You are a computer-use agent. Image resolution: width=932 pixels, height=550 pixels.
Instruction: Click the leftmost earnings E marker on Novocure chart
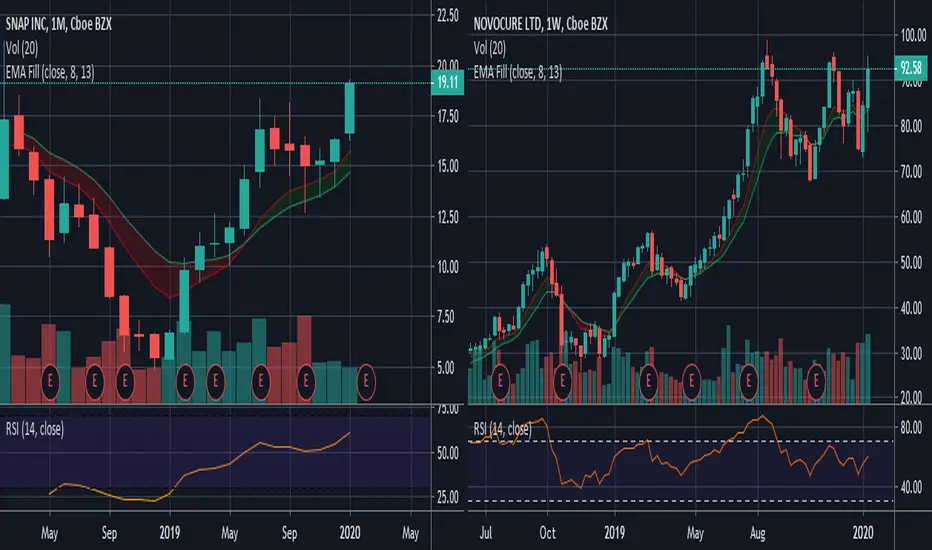(x=500, y=381)
